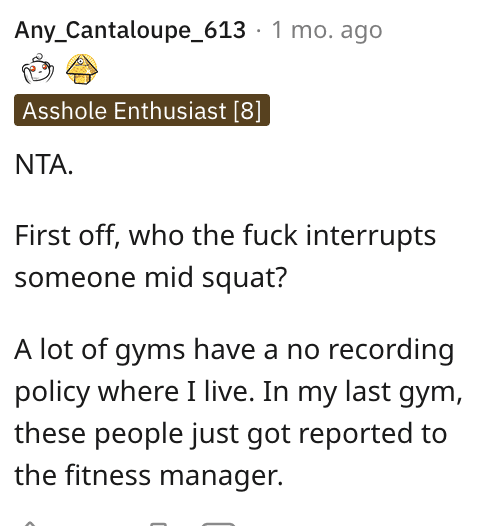Click the line 'First off, who the fuck interrupts'

click(225, 236)
